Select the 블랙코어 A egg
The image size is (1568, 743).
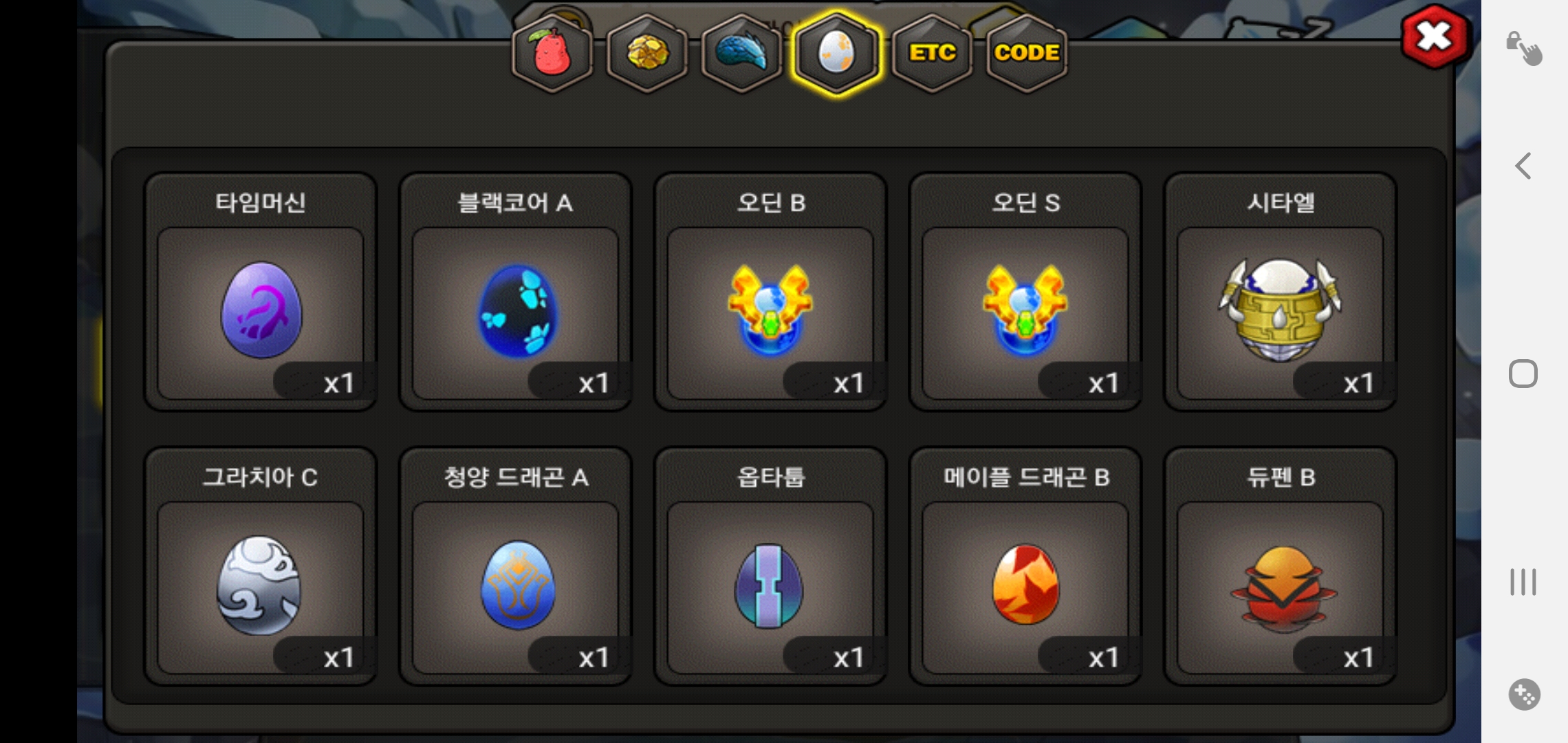516,292
